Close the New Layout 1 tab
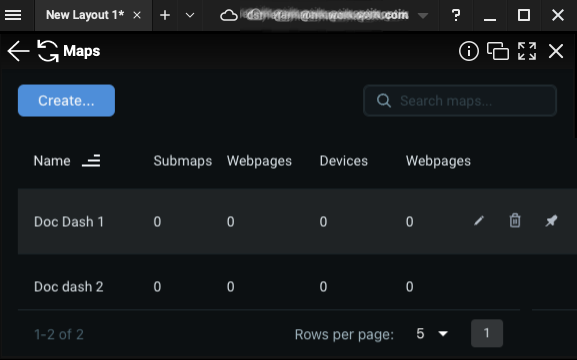The height and width of the screenshot is (360, 577). point(137,15)
